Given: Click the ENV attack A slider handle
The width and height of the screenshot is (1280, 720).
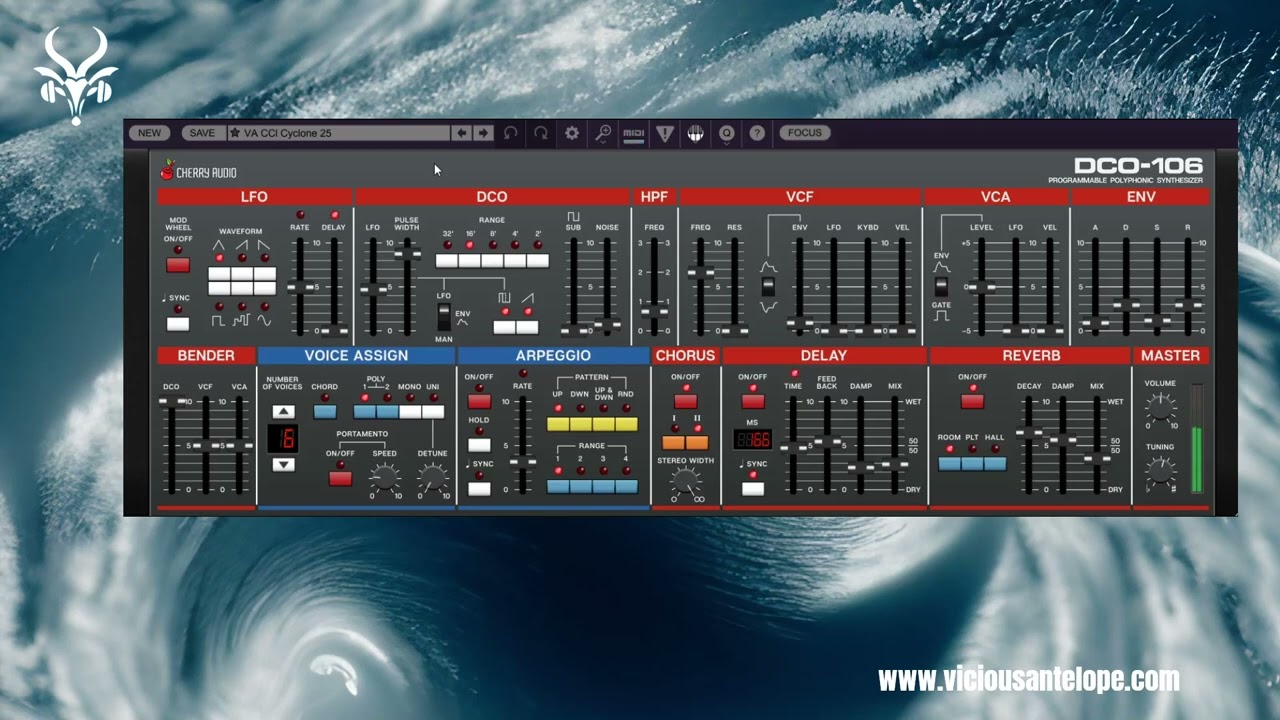Looking at the screenshot, I should coord(1095,323).
